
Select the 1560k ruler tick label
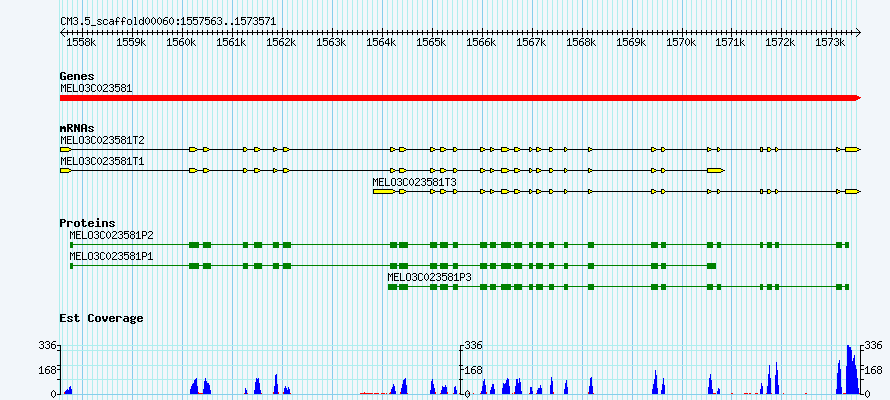[182, 43]
